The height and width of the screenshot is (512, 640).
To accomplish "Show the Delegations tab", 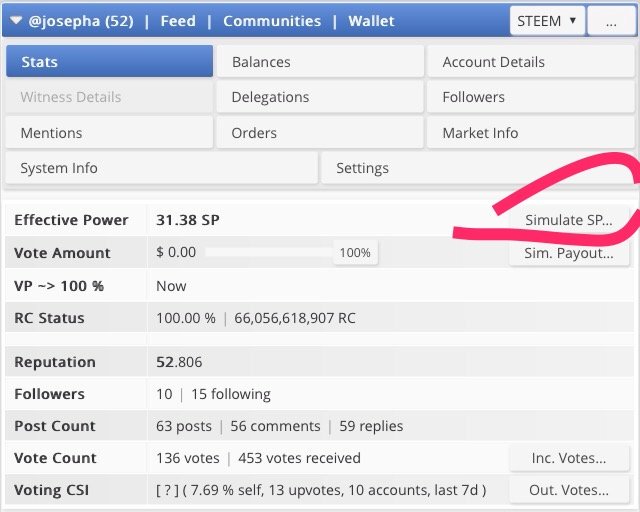I will (320, 97).
